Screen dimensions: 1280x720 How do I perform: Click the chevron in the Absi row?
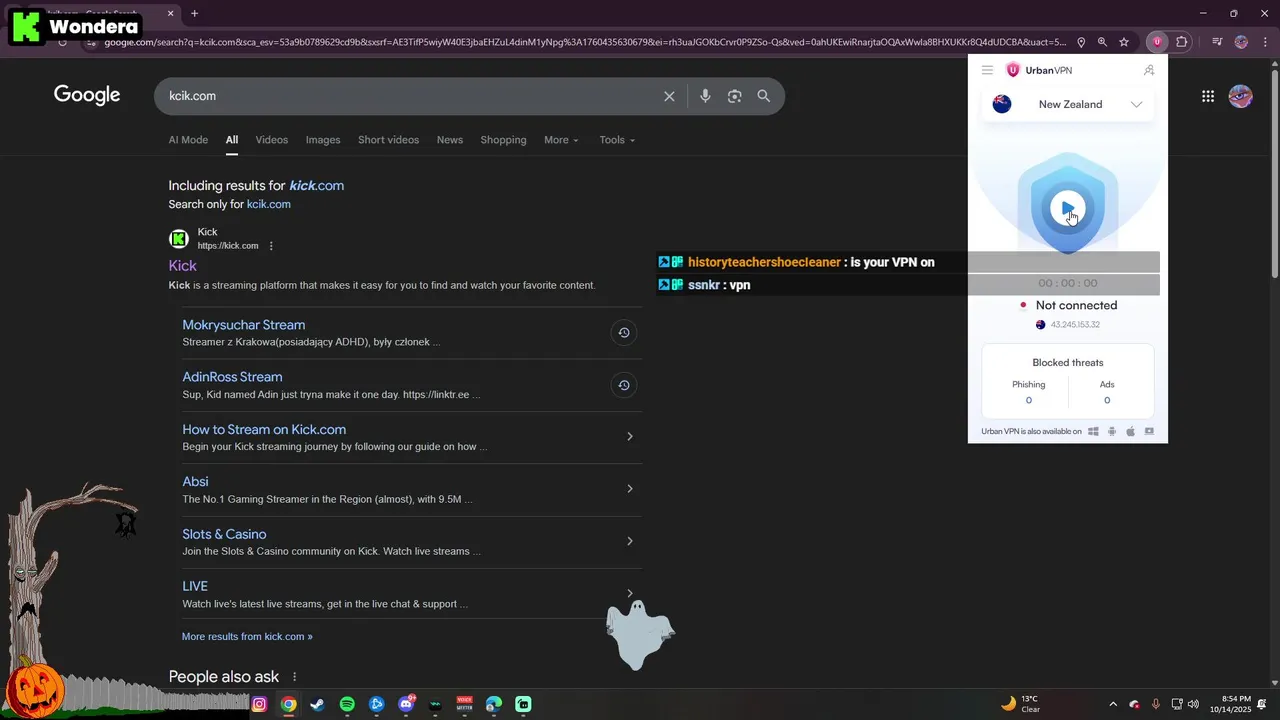(x=629, y=489)
